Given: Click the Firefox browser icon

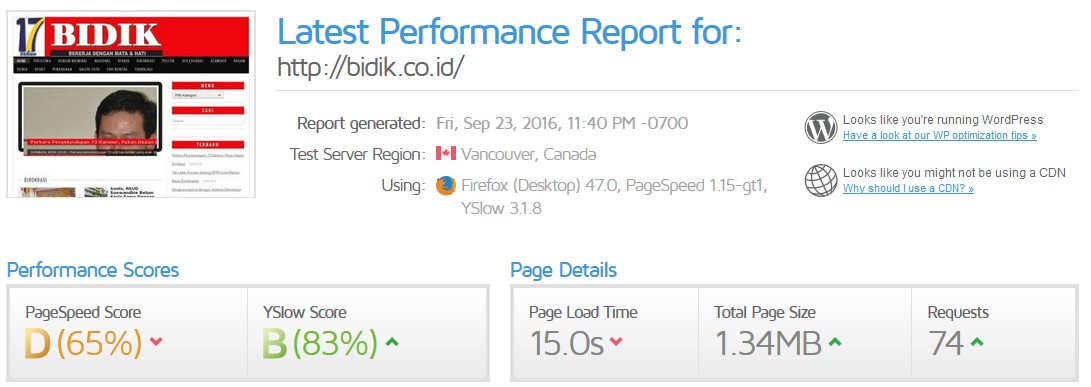Looking at the screenshot, I should pos(446,186).
